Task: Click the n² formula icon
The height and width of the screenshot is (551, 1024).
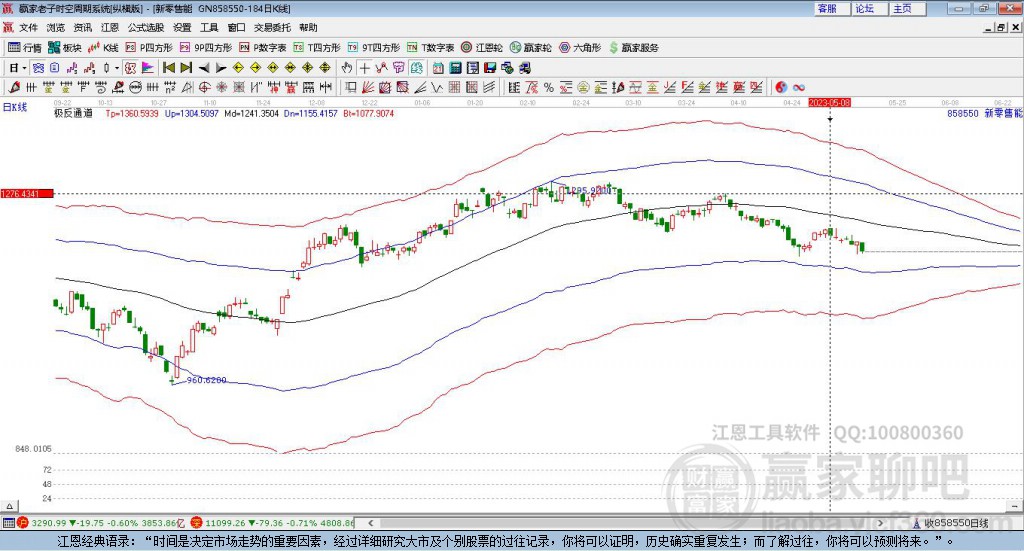Action: tap(170, 87)
